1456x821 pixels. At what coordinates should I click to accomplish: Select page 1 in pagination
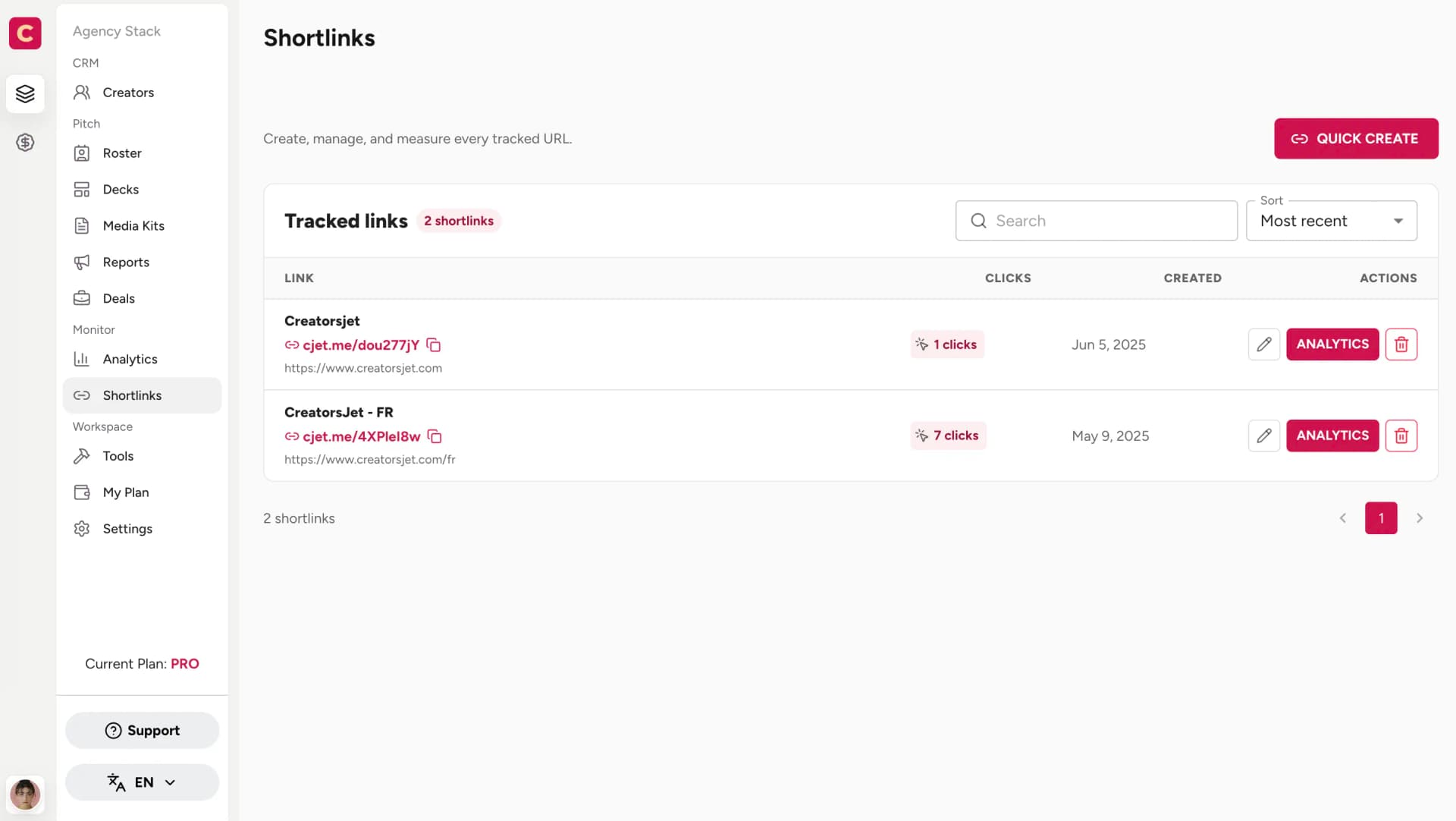tap(1381, 518)
